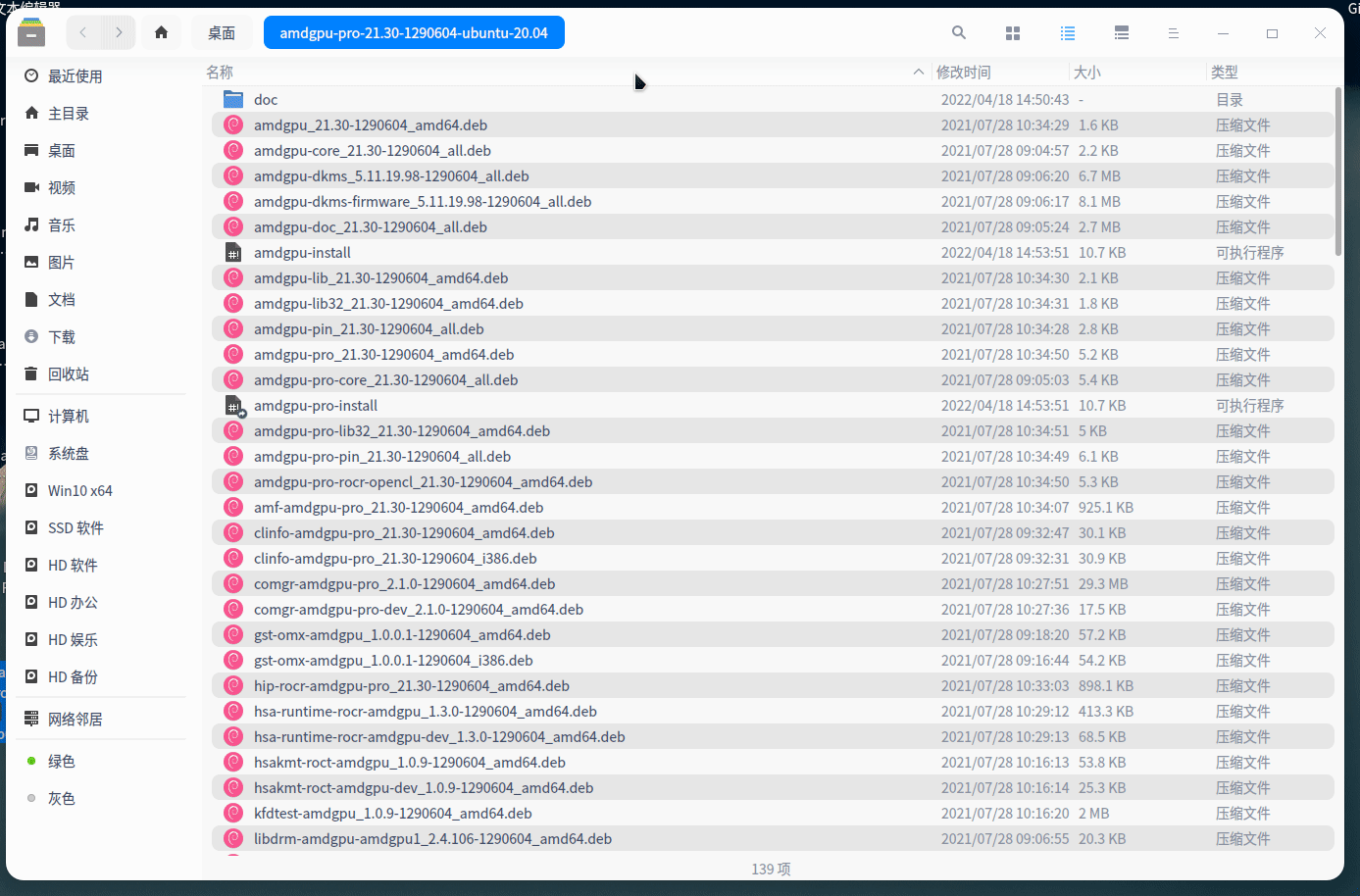1360x896 pixels.
Task: Click the 桌面 breadcrumb in path bar
Action: point(222,32)
